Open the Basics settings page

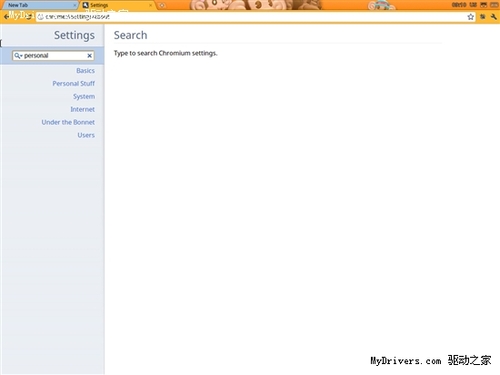click(x=85, y=71)
